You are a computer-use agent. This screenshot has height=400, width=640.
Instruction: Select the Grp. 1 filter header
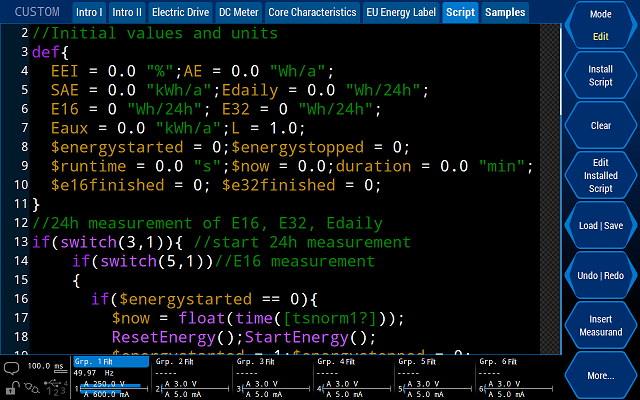tap(111, 362)
